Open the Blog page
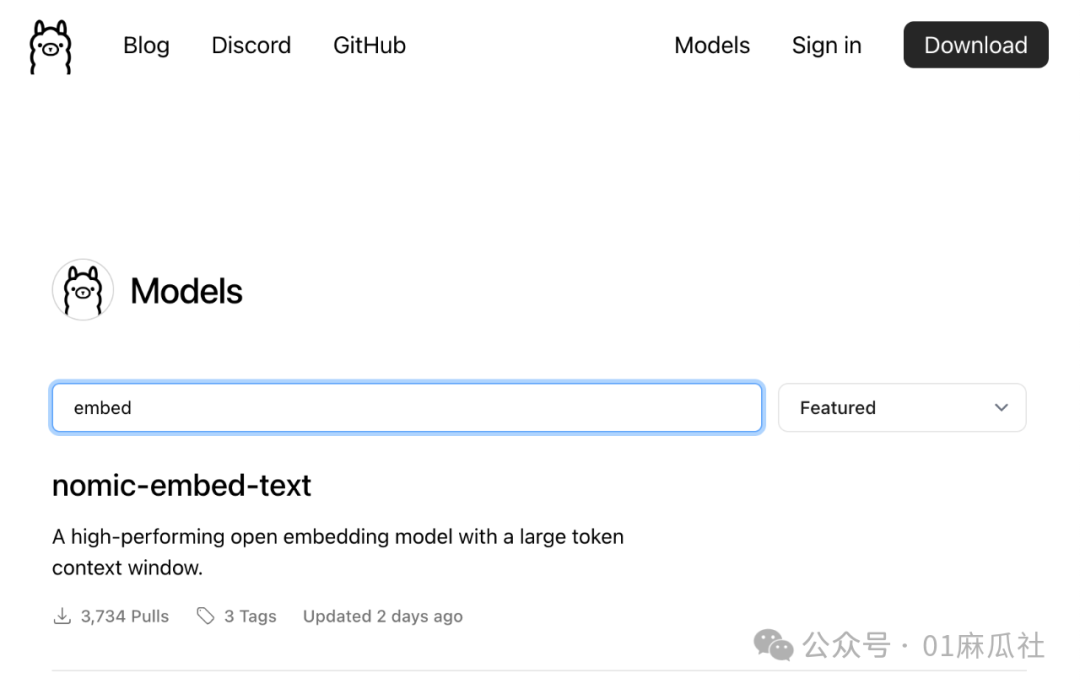Screen dimensions: 1080x689 [x=146, y=46]
